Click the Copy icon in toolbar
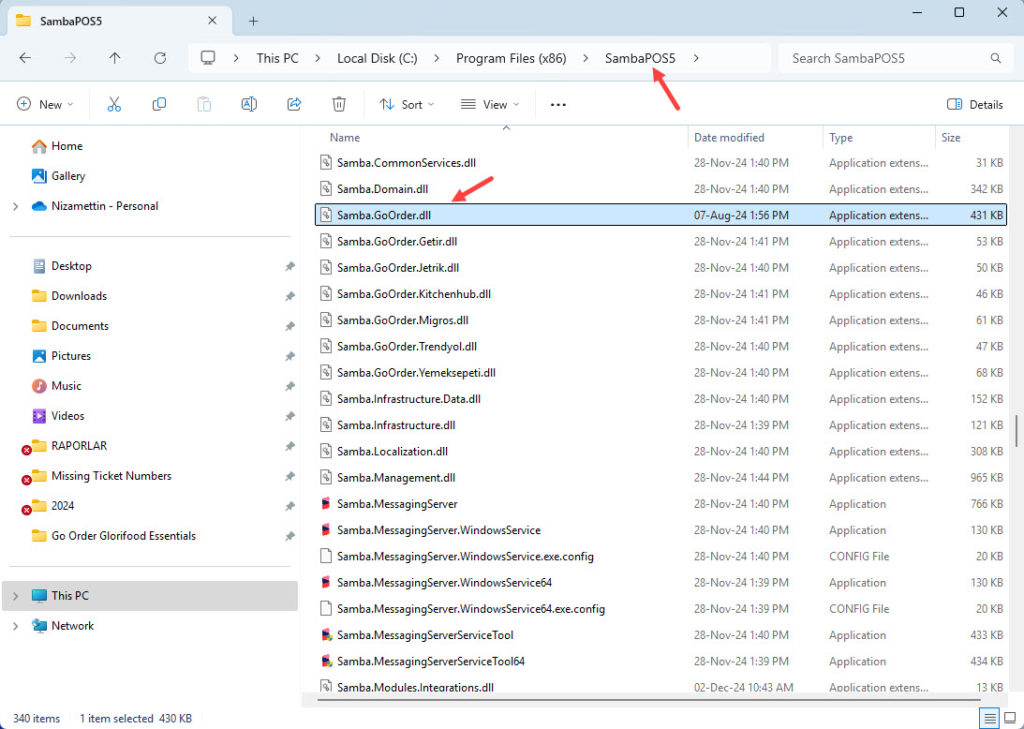This screenshot has height=729, width=1024. (x=159, y=105)
